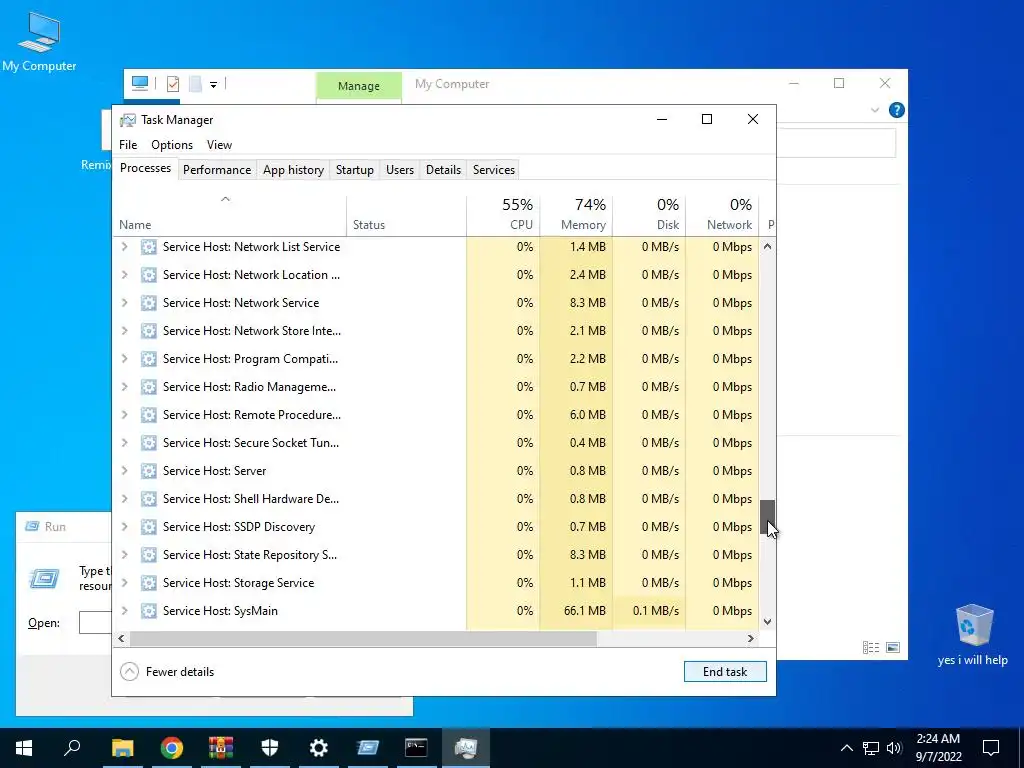
Task: Sort by the Disk column header
Action: 649,215
